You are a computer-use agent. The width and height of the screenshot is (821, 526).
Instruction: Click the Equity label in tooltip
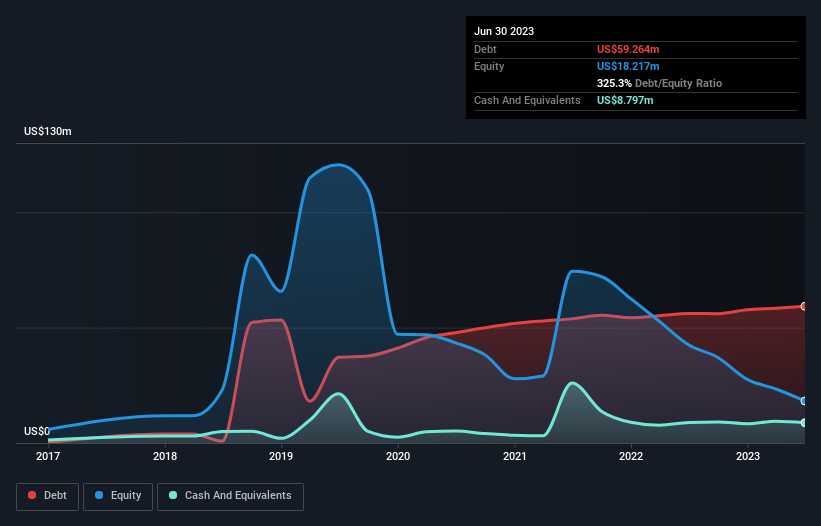pos(489,66)
